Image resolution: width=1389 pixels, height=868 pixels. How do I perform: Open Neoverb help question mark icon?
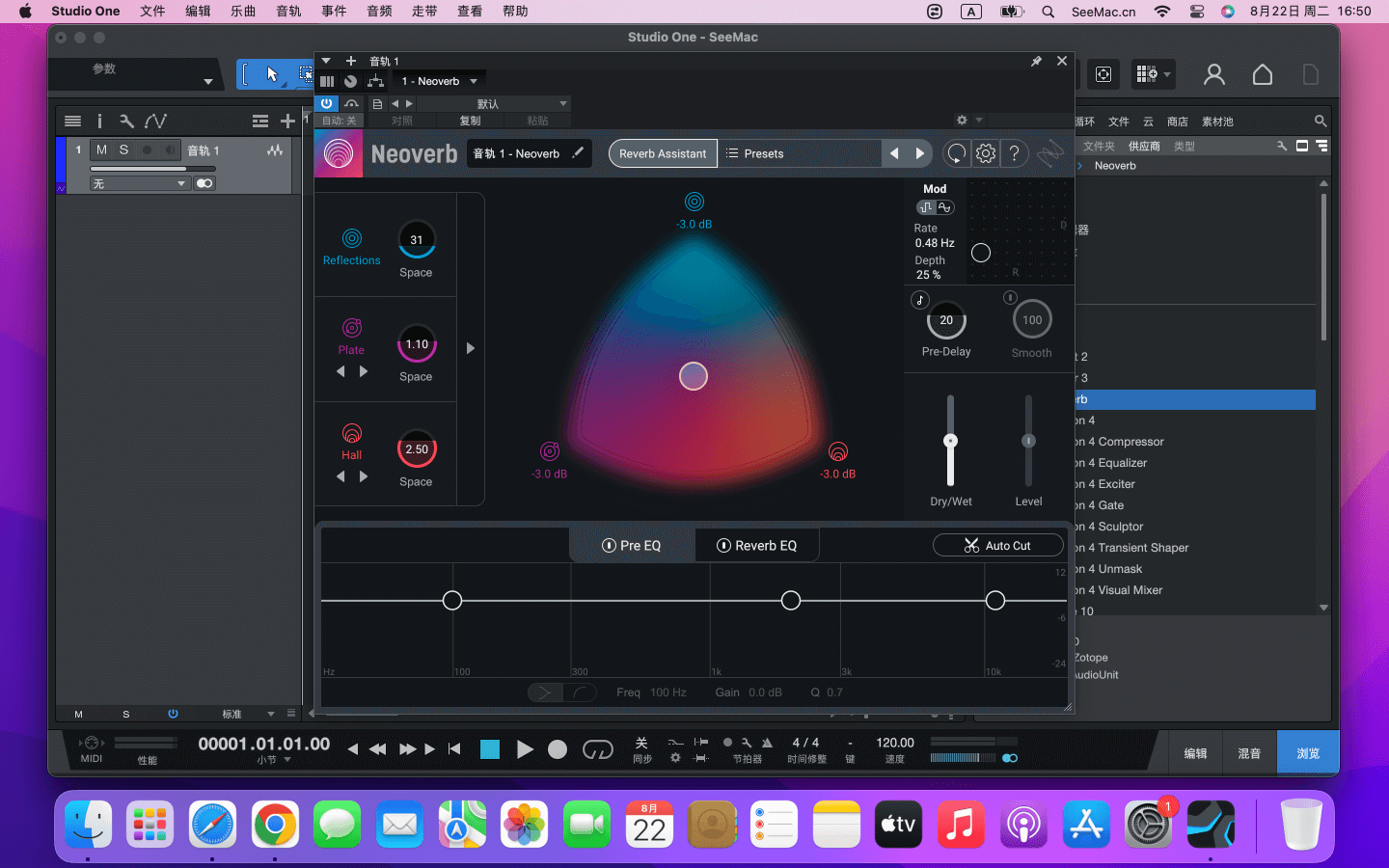[1014, 153]
